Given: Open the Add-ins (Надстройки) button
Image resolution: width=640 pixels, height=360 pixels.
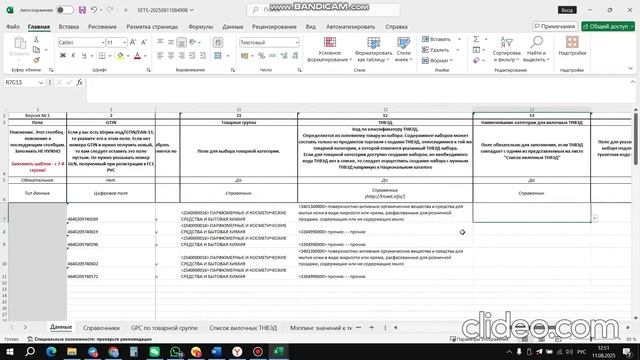Looking at the screenshot, I should [572, 46].
